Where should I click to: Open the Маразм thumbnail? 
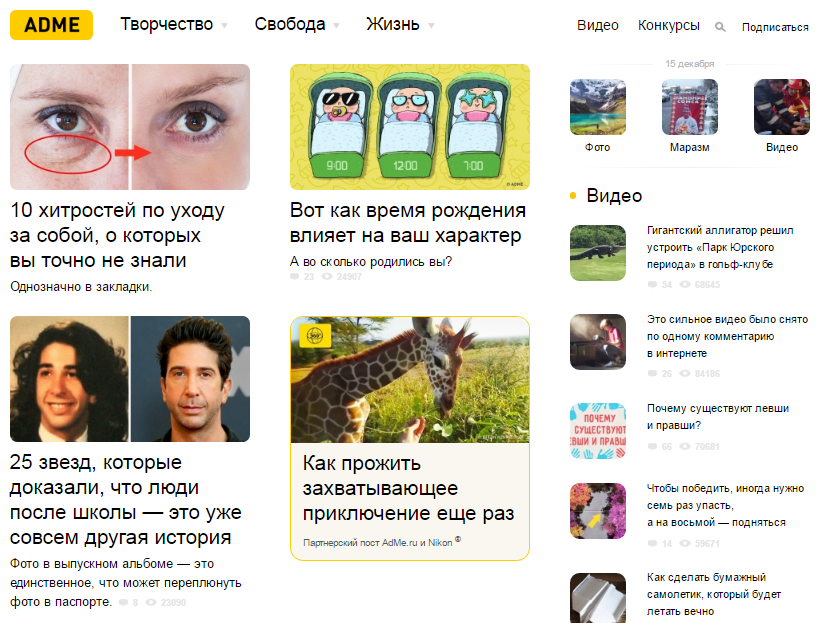[x=689, y=107]
